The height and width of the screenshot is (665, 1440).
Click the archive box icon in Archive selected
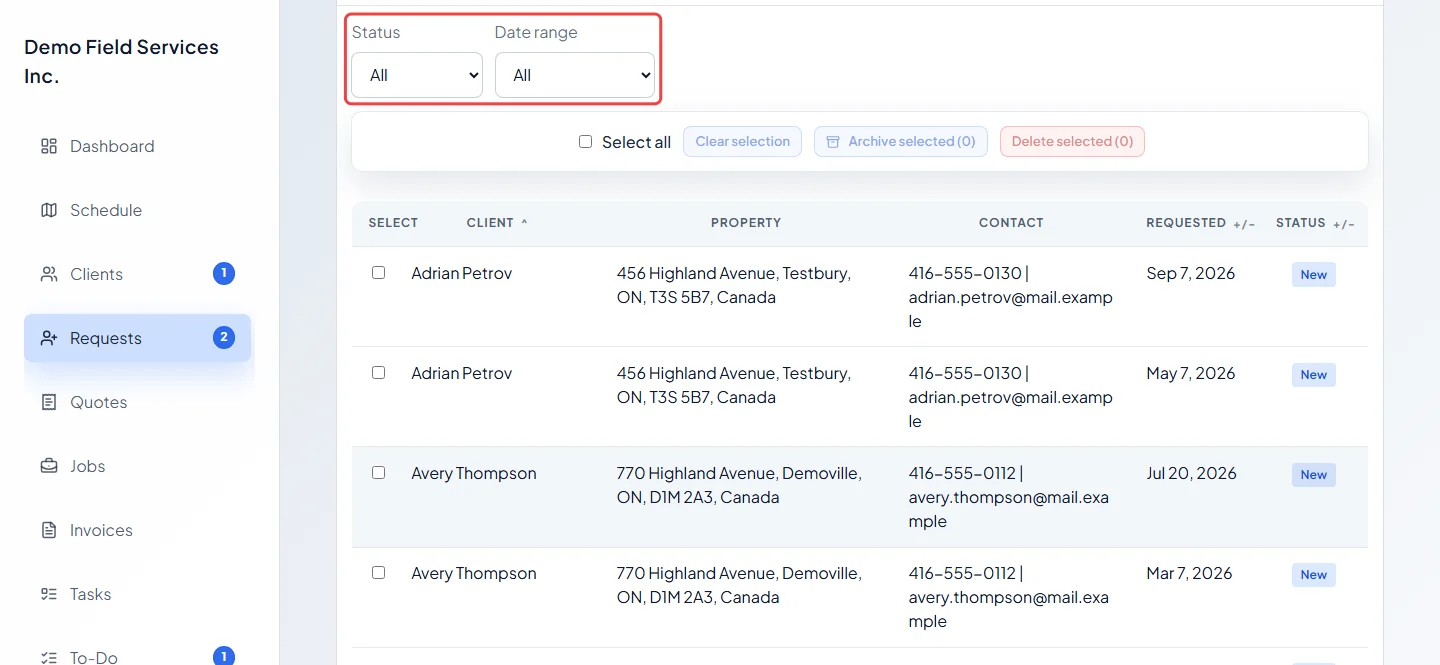click(x=833, y=142)
